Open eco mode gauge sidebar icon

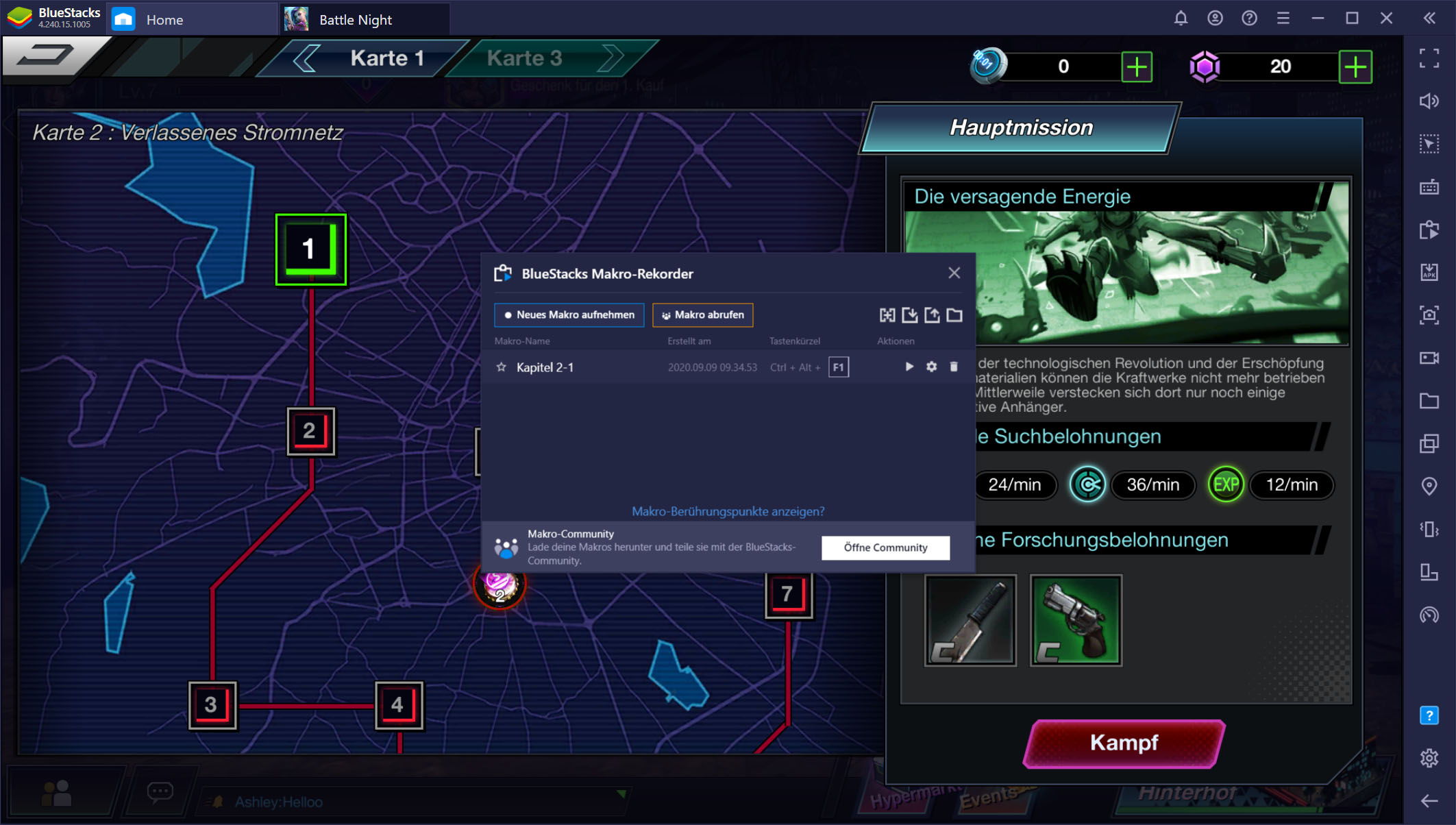(x=1429, y=615)
